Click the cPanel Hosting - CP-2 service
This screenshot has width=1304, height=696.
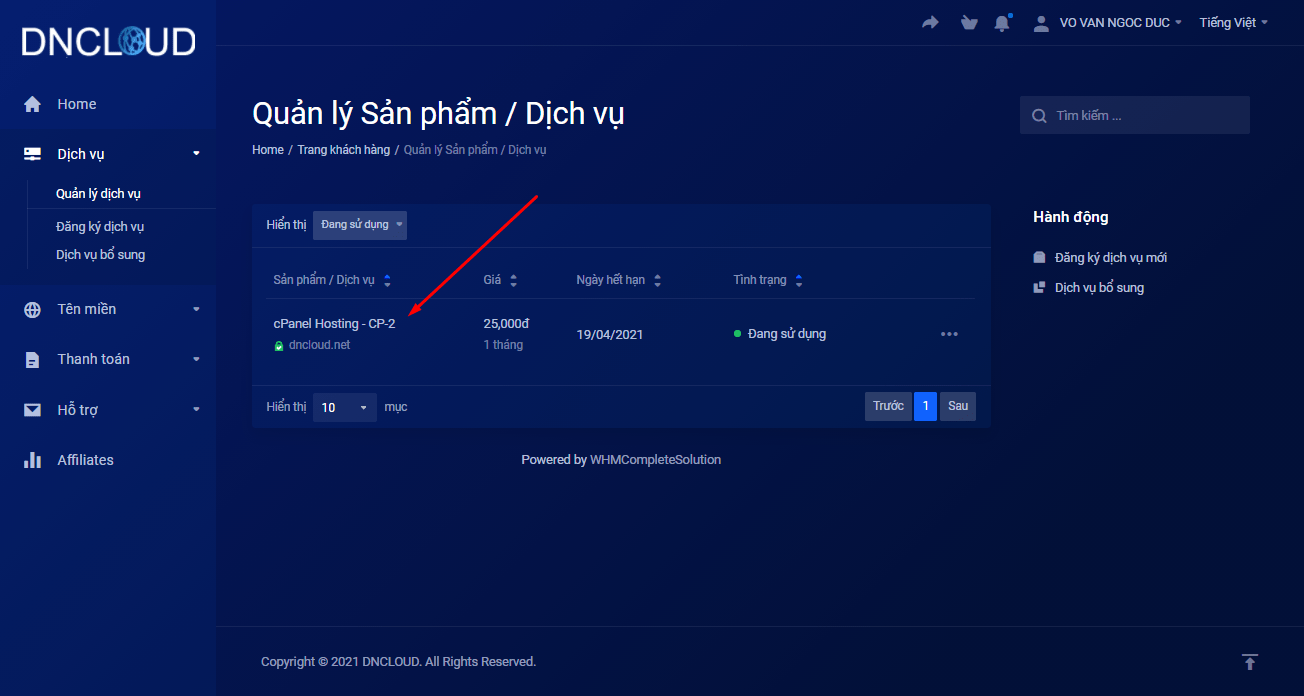(334, 324)
